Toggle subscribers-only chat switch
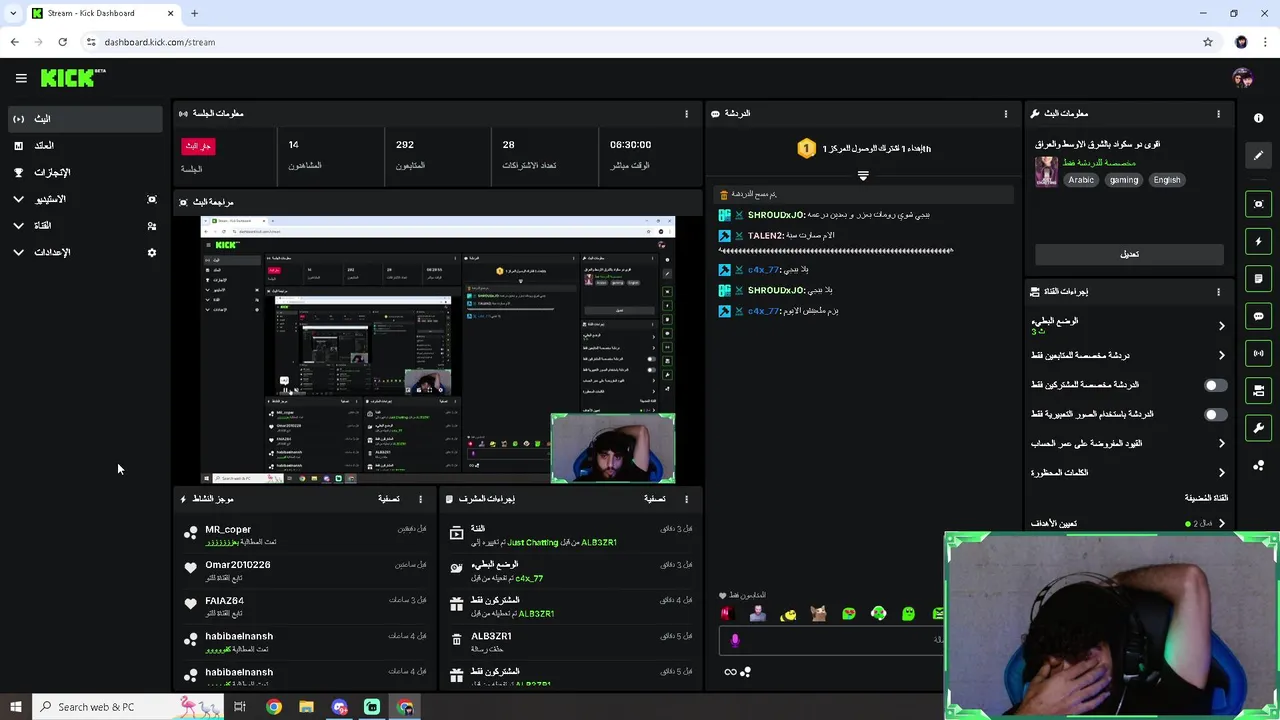Image resolution: width=1280 pixels, height=720 pixels. (1215, 385)
